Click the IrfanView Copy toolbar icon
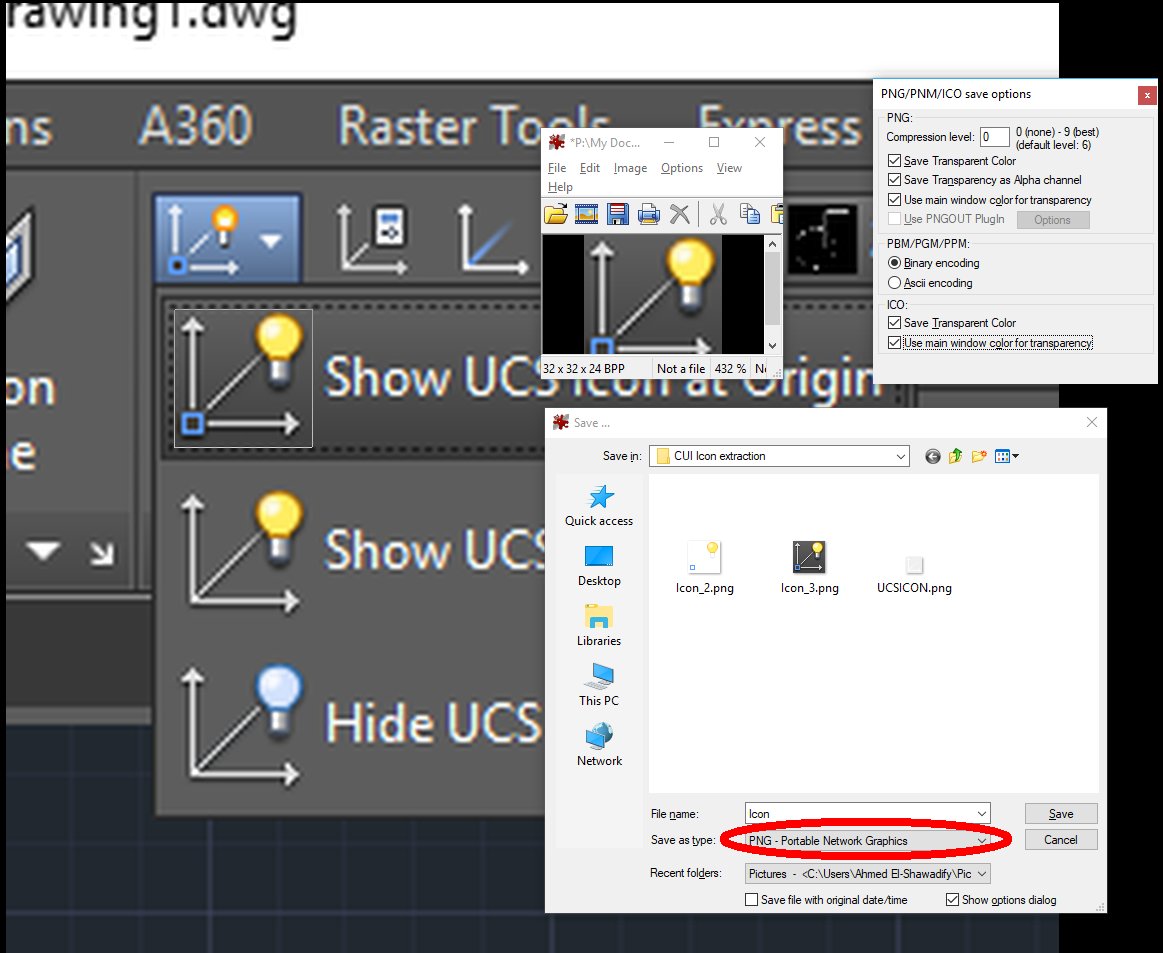The image size is (1163, 953). click(x=749, y=213)
